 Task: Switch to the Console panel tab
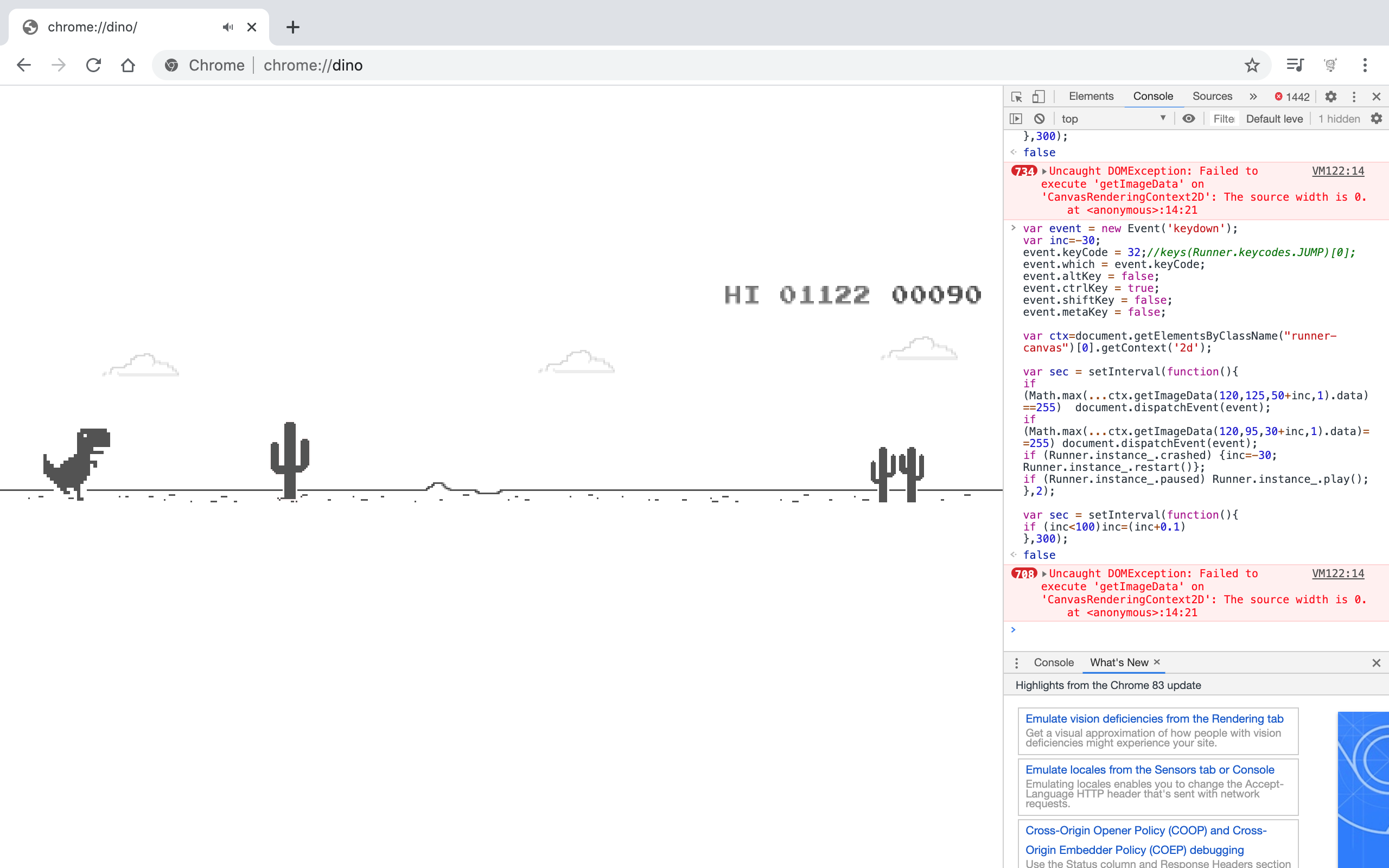[1152, 97]
